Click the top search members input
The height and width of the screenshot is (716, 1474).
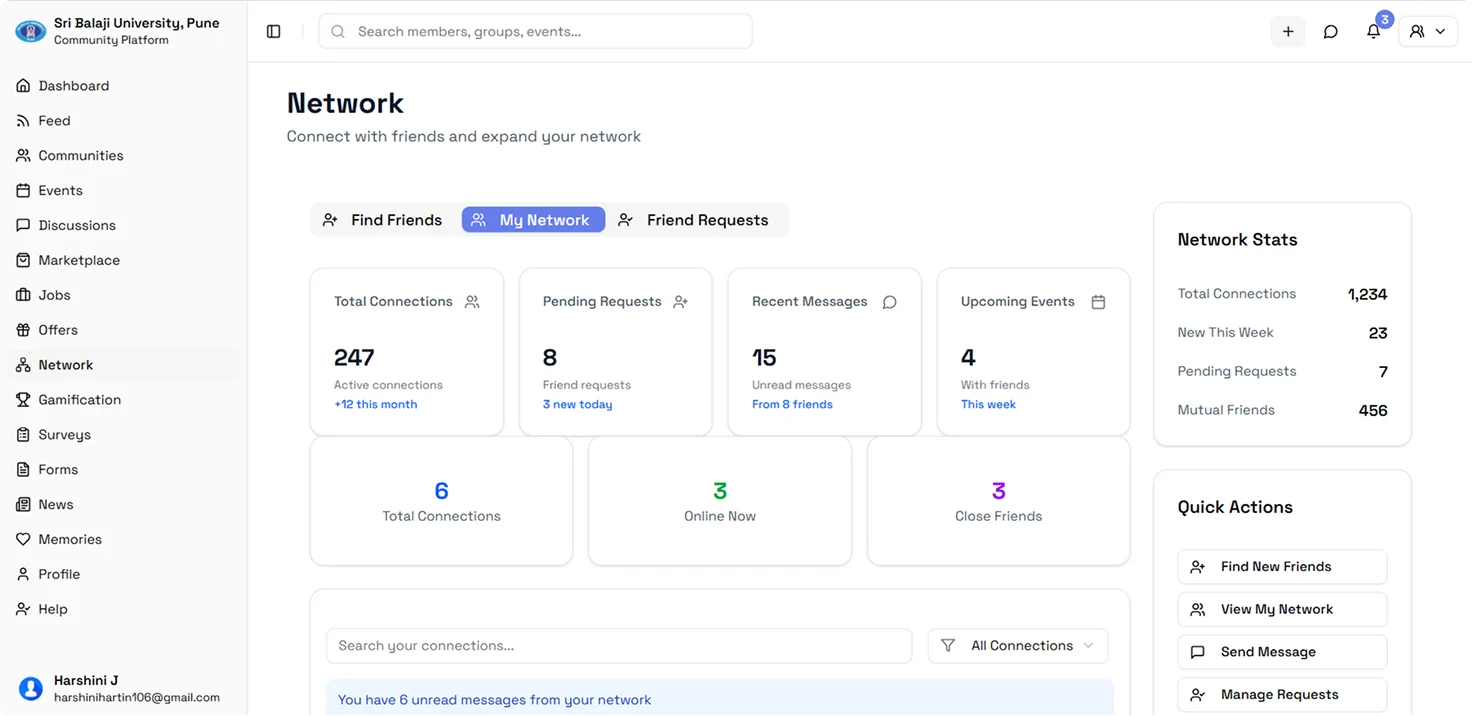pos(545,32)
